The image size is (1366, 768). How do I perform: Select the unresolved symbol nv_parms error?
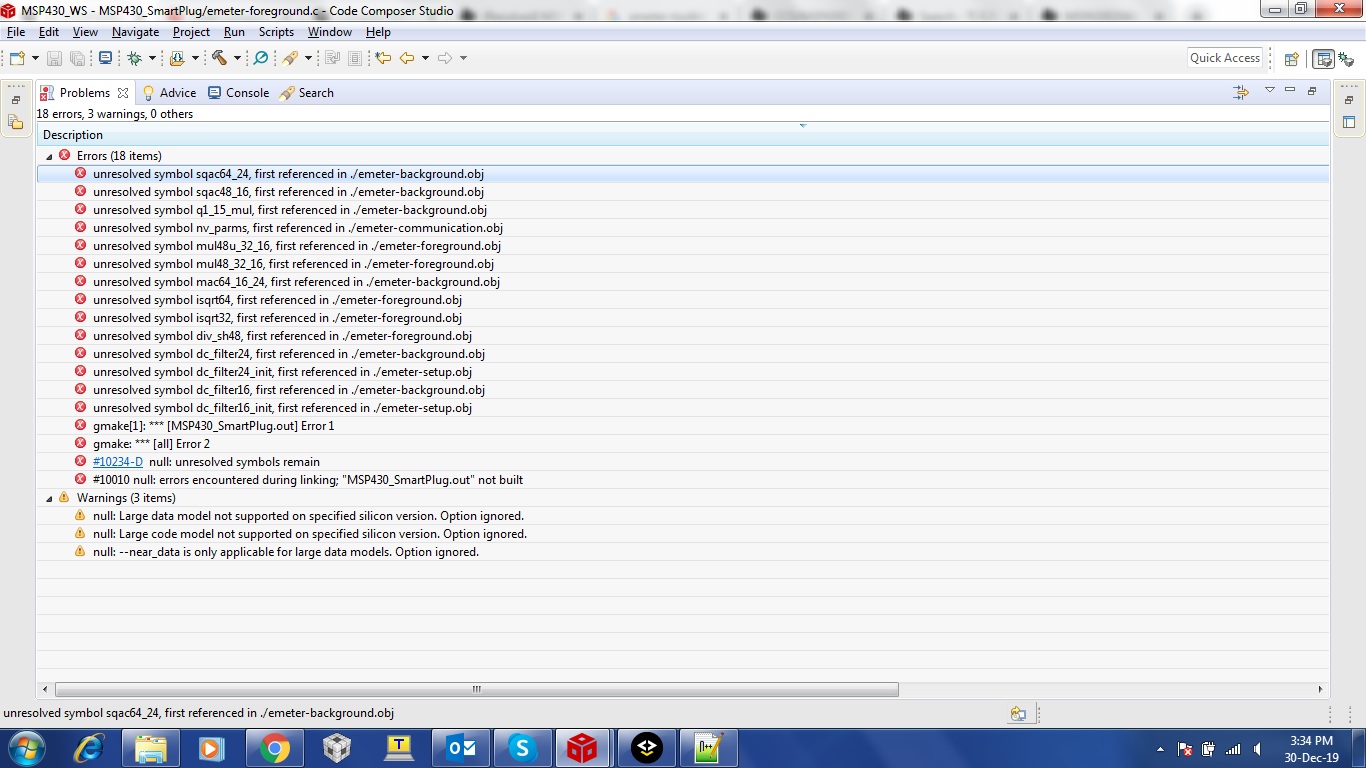click(683, 228)
